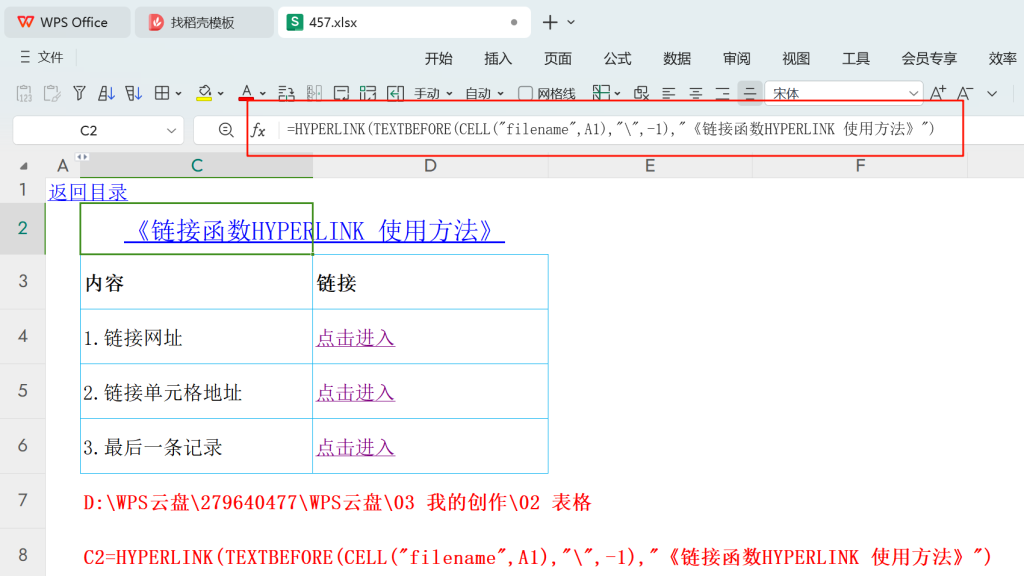
Task: Click 点击进入 link for 链接网址
Action: 355,338
